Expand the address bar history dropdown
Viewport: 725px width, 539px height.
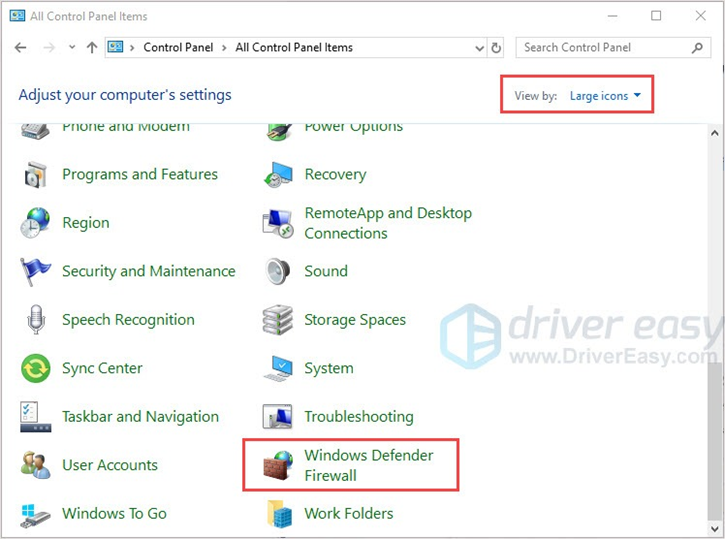click(x=479, y=48)
